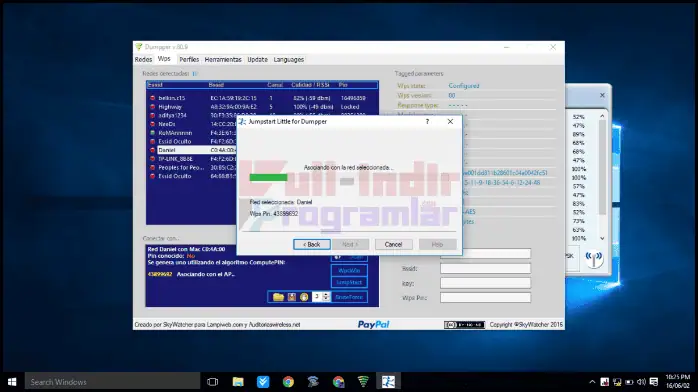Screen dimensions: 698x392
Task: Open File Explorer from the taskbar
Action: tap(238, 382)
